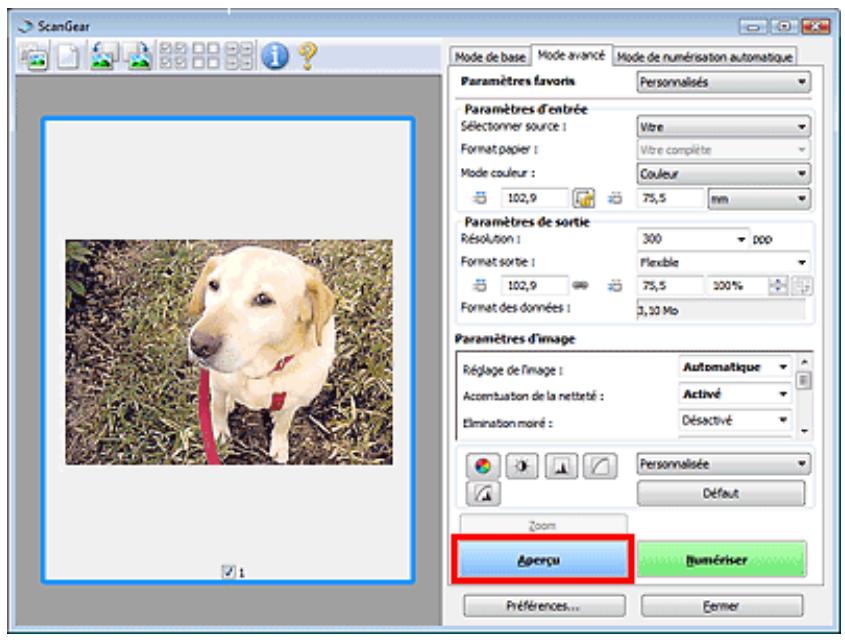The image size is (845, 640).
Task: Open the Mode couleur dropdown
Action: click(724, 174)
